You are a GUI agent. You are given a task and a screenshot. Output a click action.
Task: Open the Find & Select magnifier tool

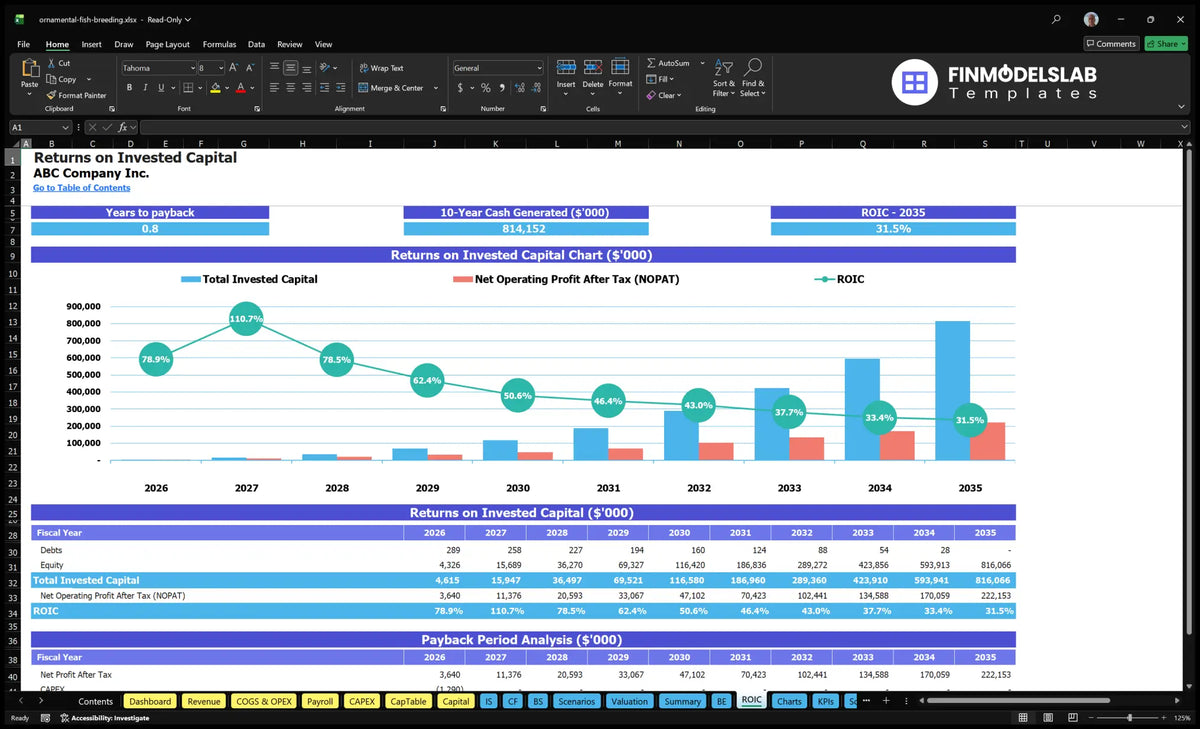tap(753, 68)
